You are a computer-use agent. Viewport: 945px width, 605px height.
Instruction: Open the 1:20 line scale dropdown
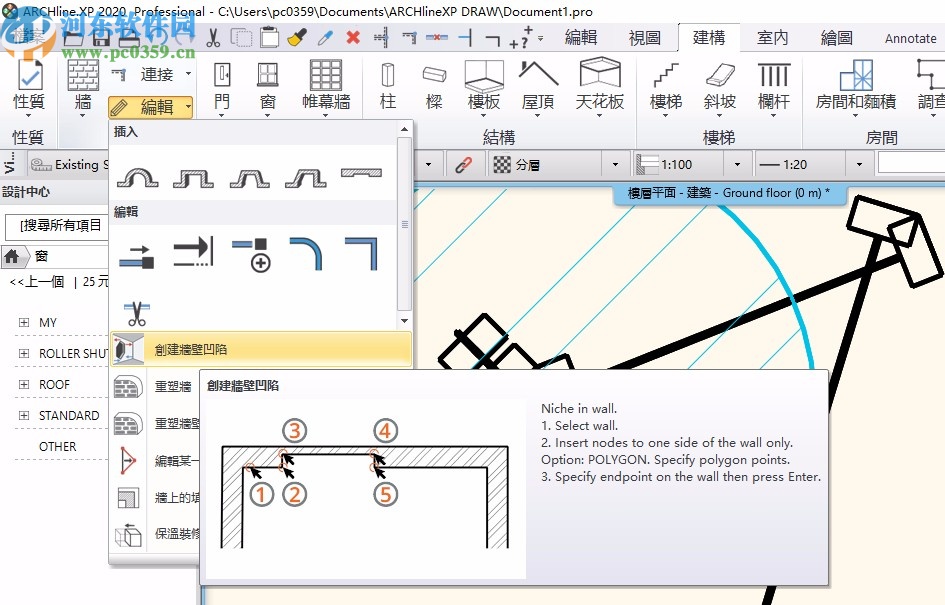pos(859,165)
